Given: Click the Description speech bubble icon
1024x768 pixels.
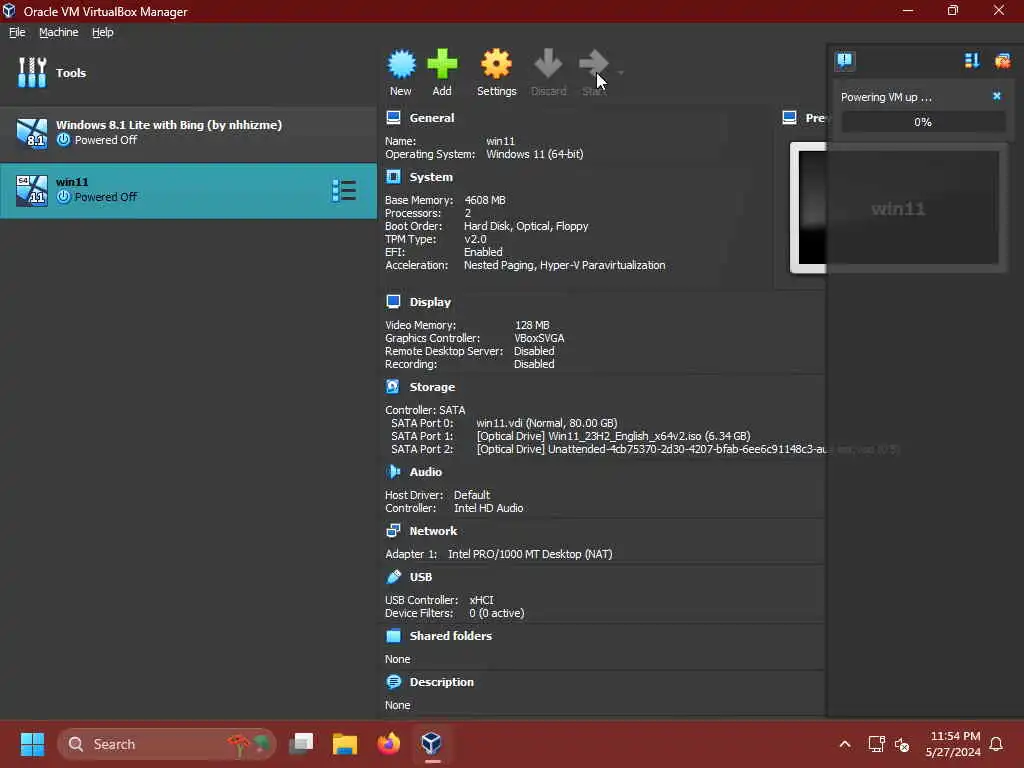Looking at the screenshot, I should click(x=393, y=682).
